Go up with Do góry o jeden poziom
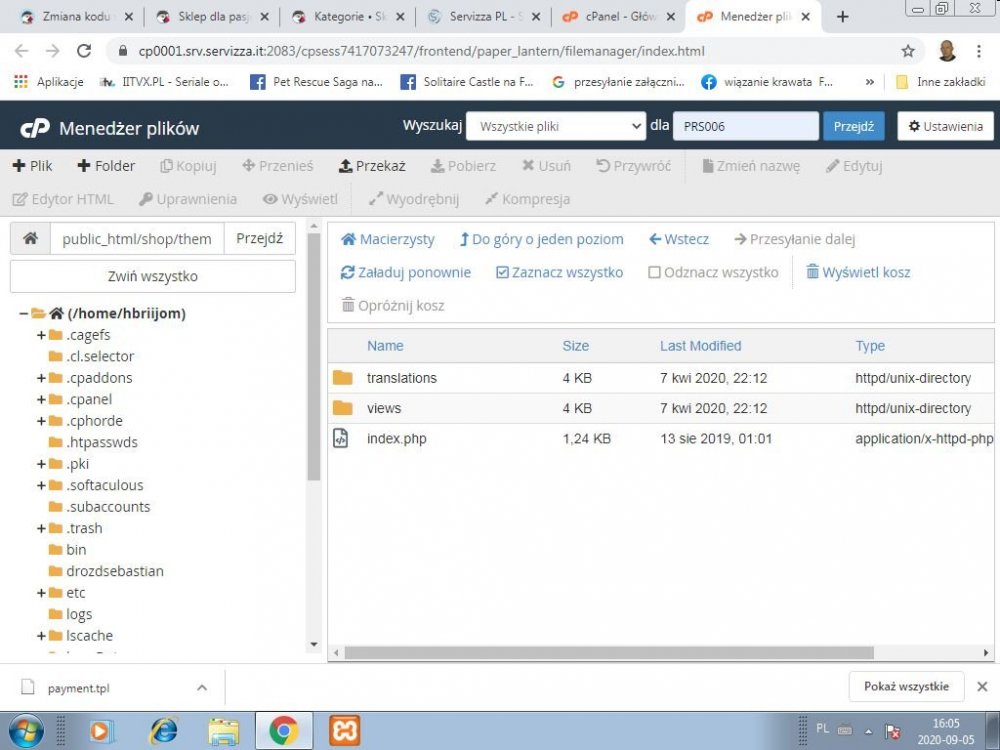This screenshot has height=750, width=1000. (x=541, y=239)
